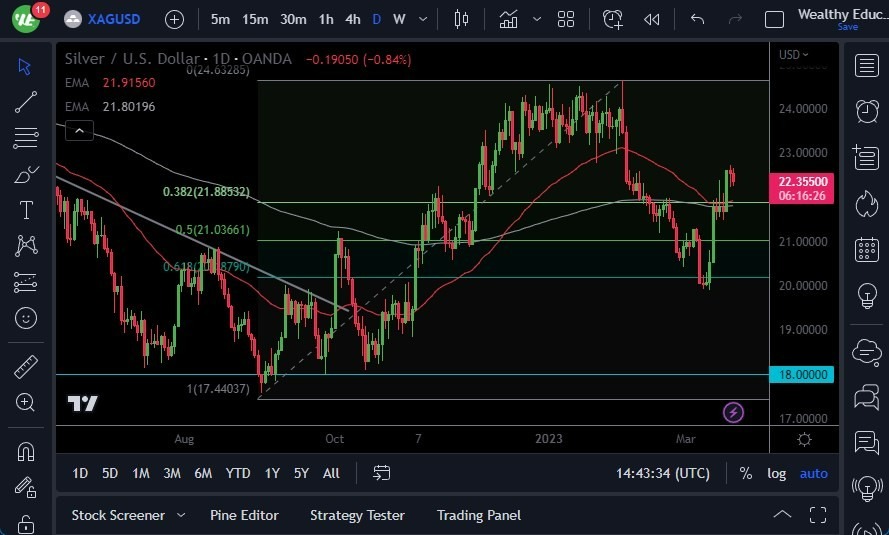889x535 pixels.
Task: Toggle the log scale option
Action: click(776, 473)
